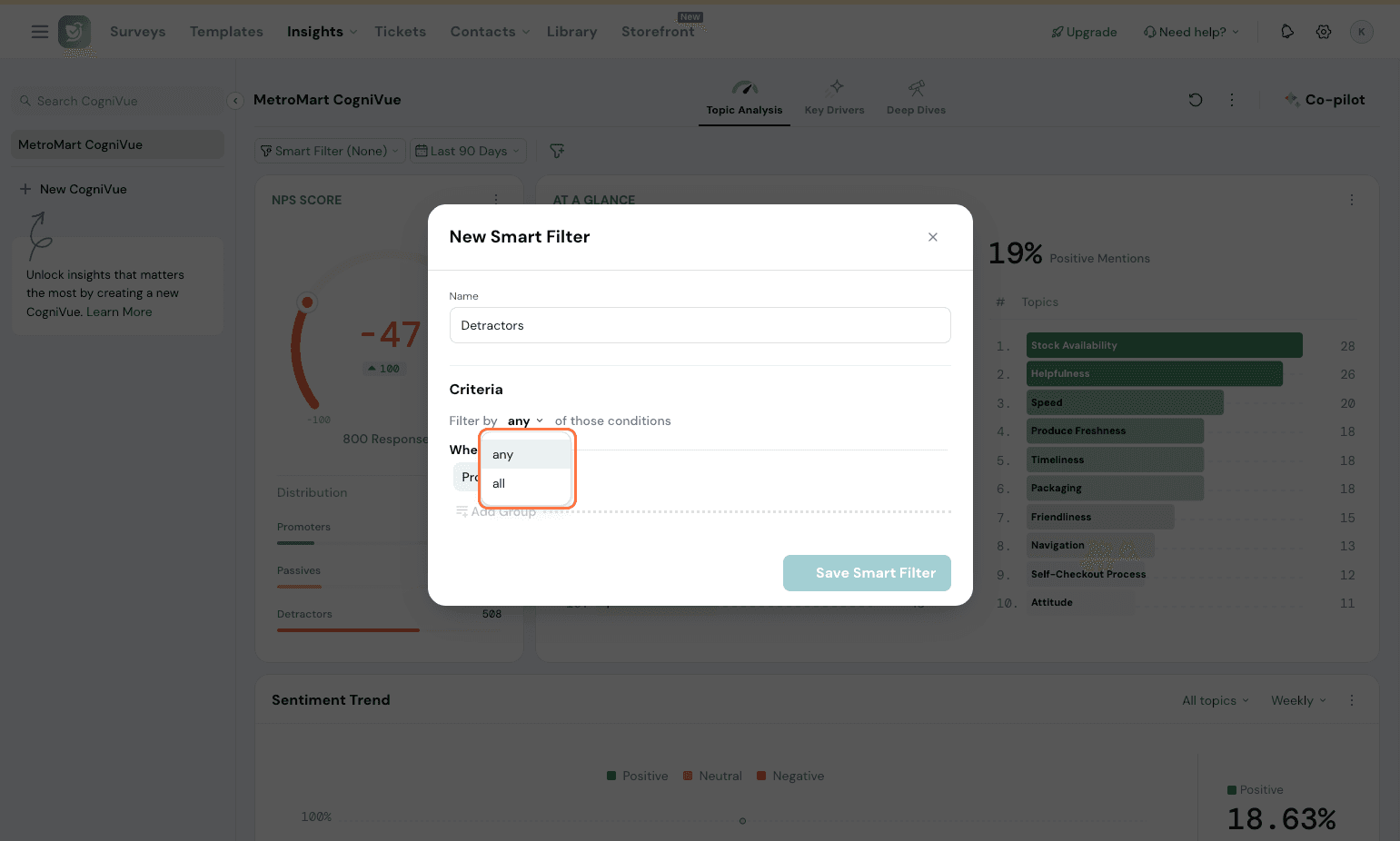
Task: Open the hamburger navigation menu
Action: [x=39, y=32]
